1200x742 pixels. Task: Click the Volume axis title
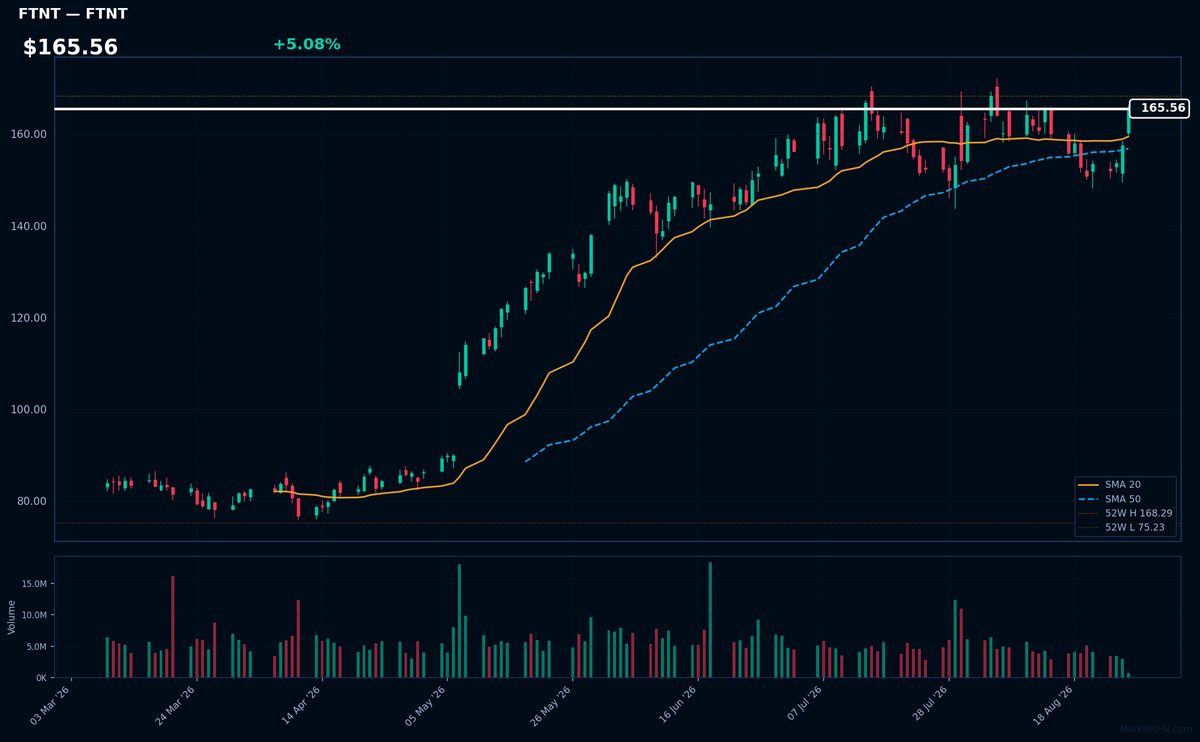12,617
